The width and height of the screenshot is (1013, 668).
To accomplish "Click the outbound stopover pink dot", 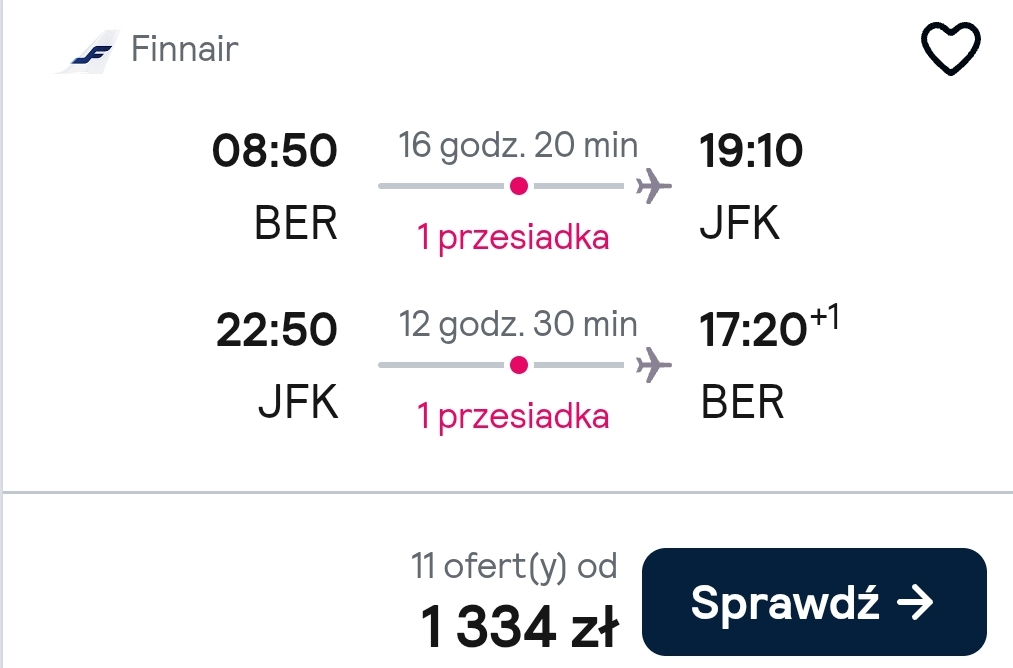I will click(519, 186).
